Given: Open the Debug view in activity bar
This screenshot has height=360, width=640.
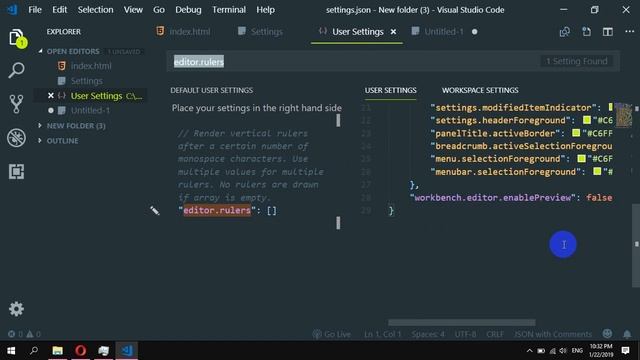Looking at the screenshot, I should pyautogui.click(x=16, y=138).
